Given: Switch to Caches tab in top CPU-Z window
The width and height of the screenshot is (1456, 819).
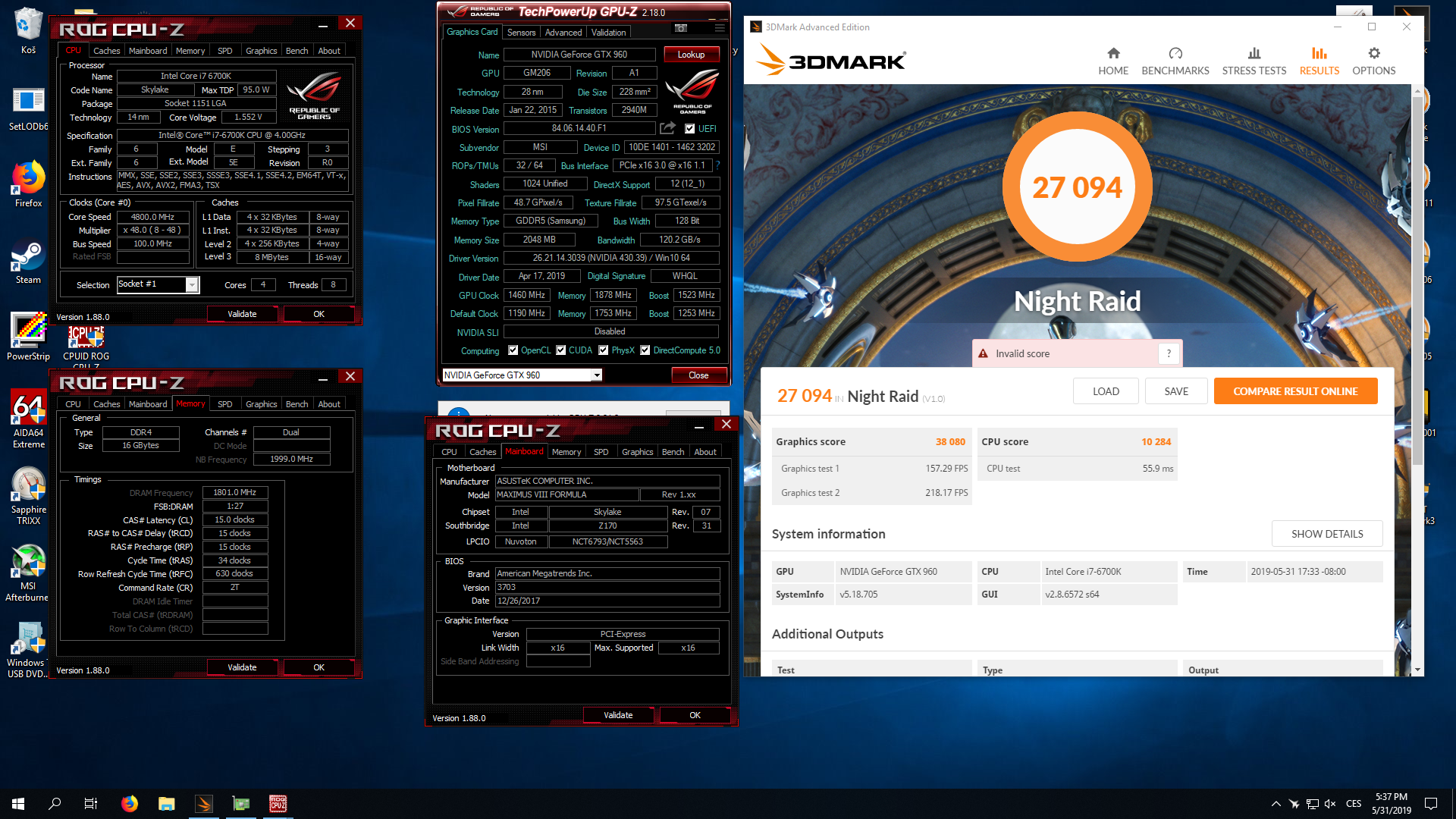Looking at the screenshot, I should point(106,51).
